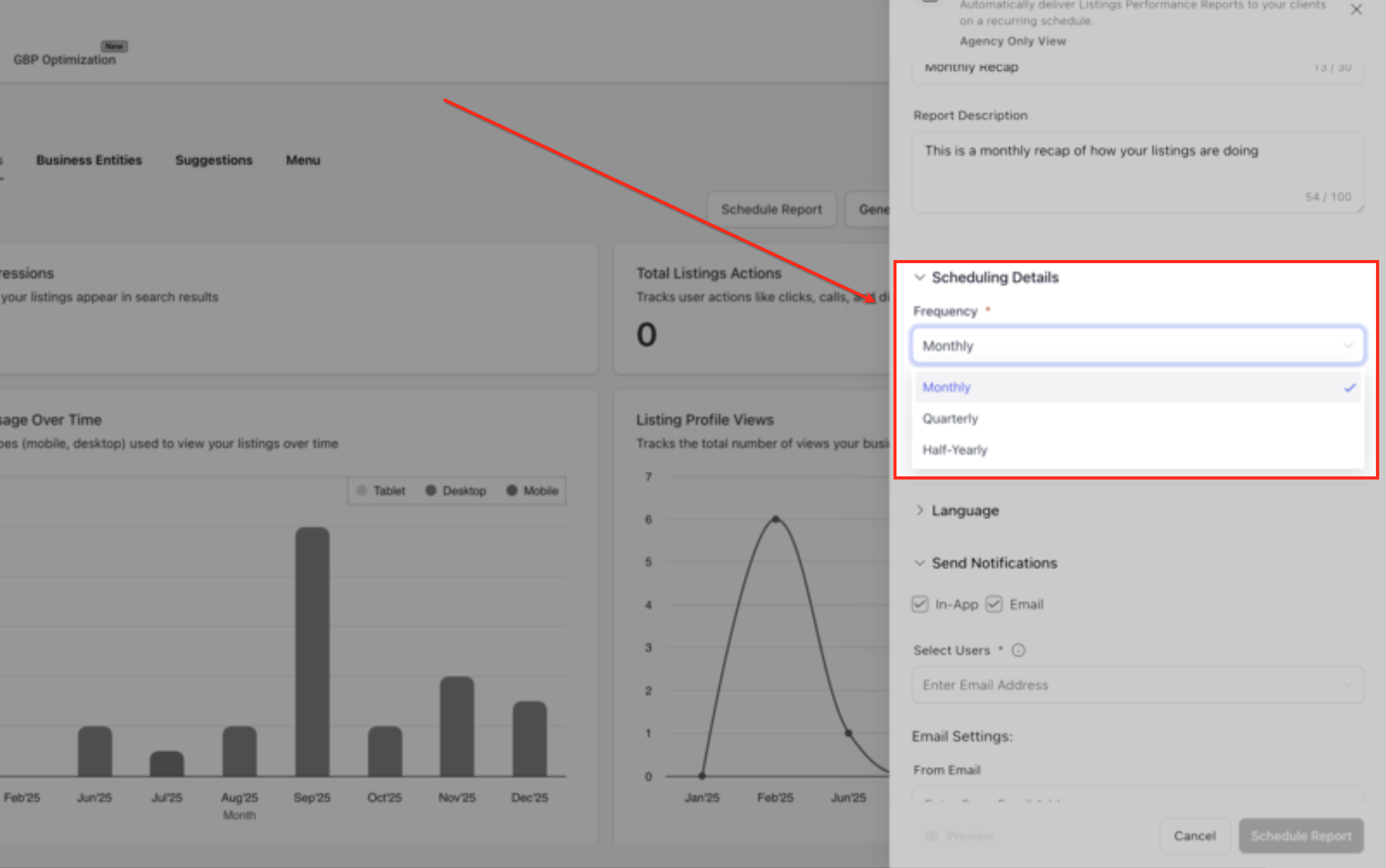1386x868 pixels.
Task: Click the Tablet legend dot
Action: click(362, 490)
